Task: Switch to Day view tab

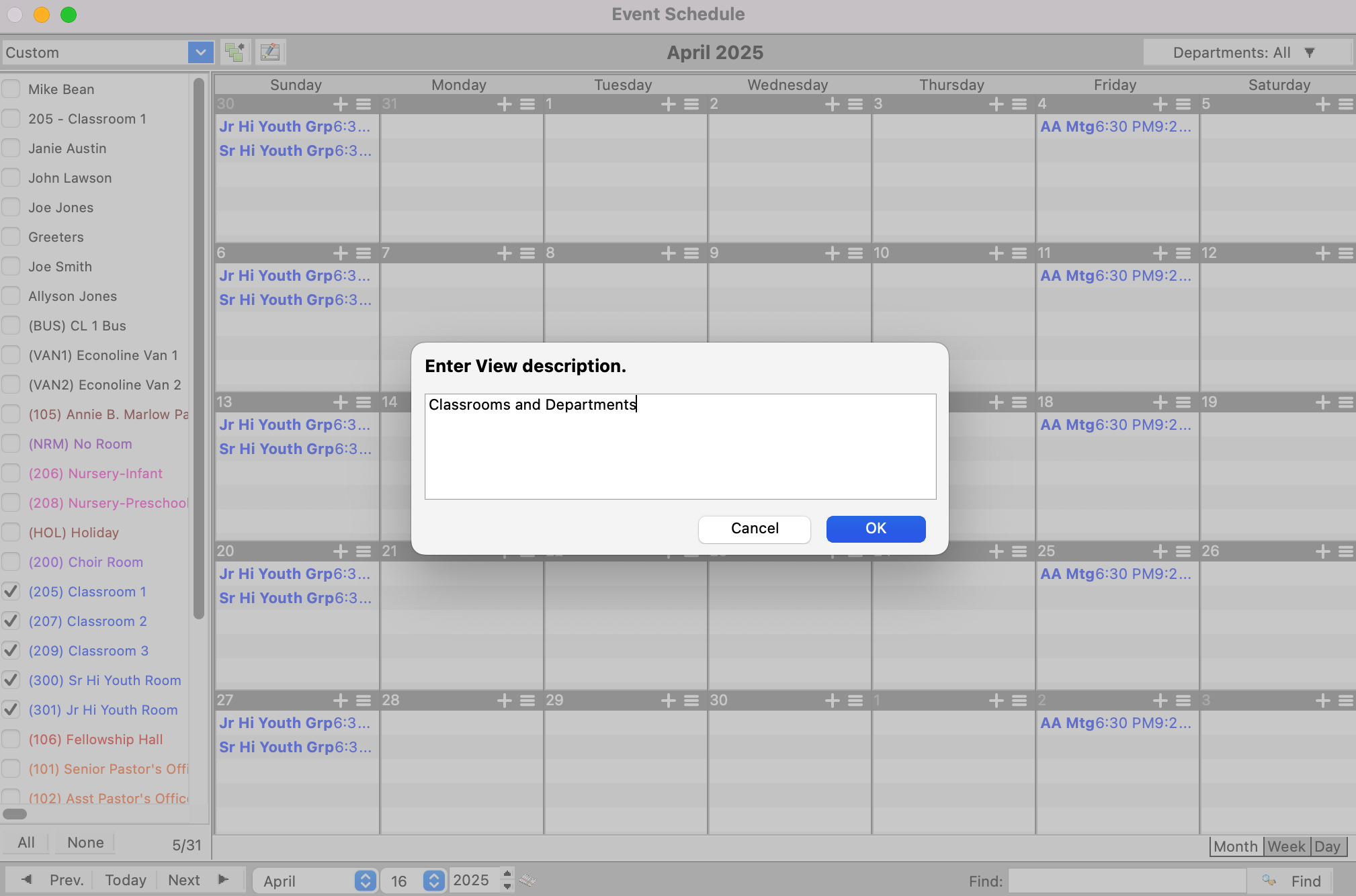Action: point(1327,846)
